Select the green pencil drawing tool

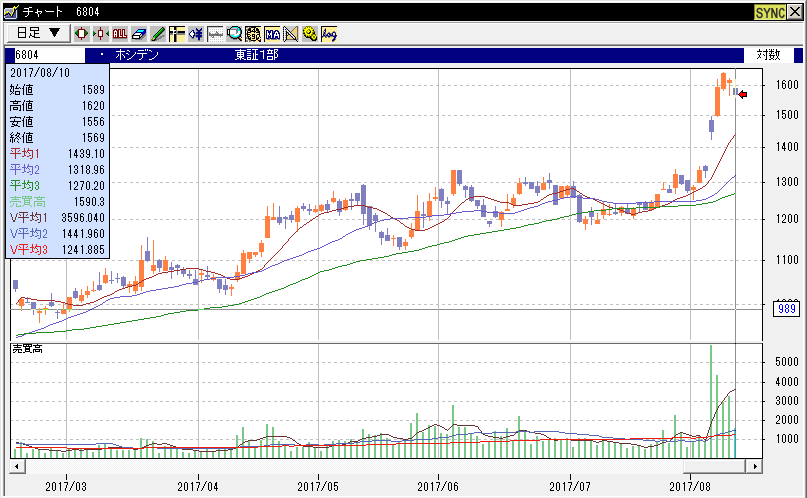point(158,33)
